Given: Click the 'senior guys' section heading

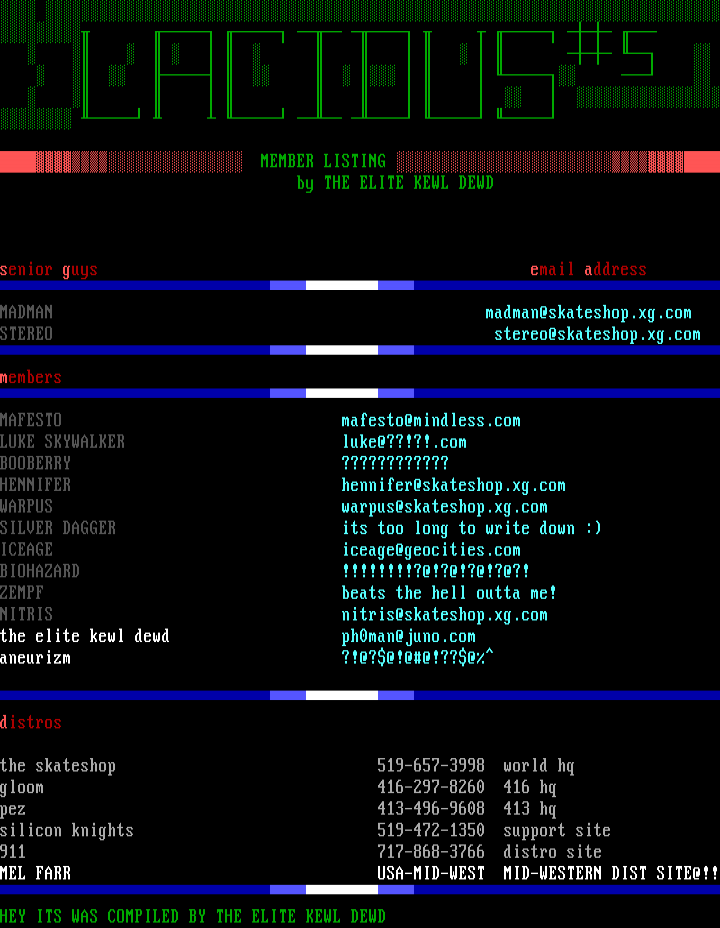Looking at the screenshot, I should pos(49,270).
